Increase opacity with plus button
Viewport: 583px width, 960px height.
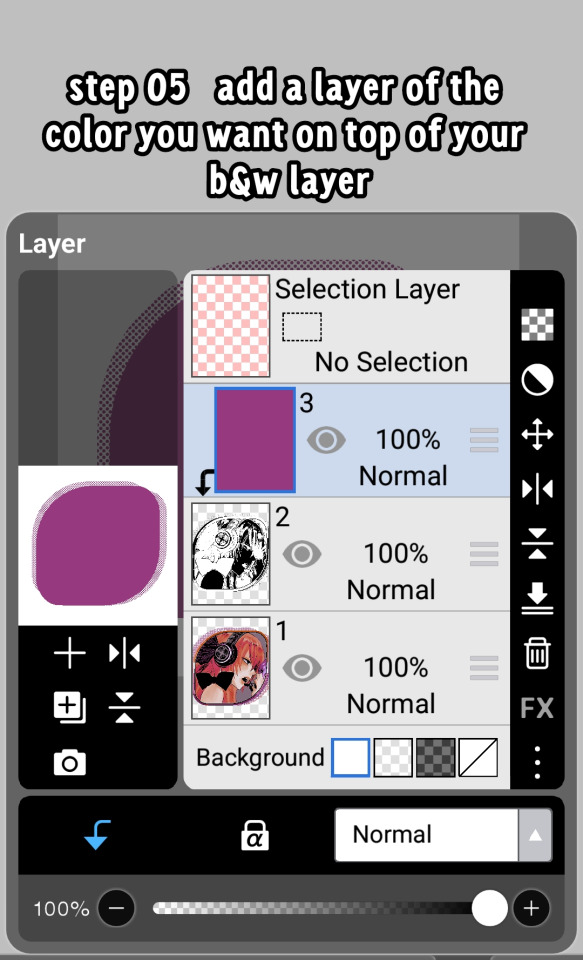click(x=531, y=908)
